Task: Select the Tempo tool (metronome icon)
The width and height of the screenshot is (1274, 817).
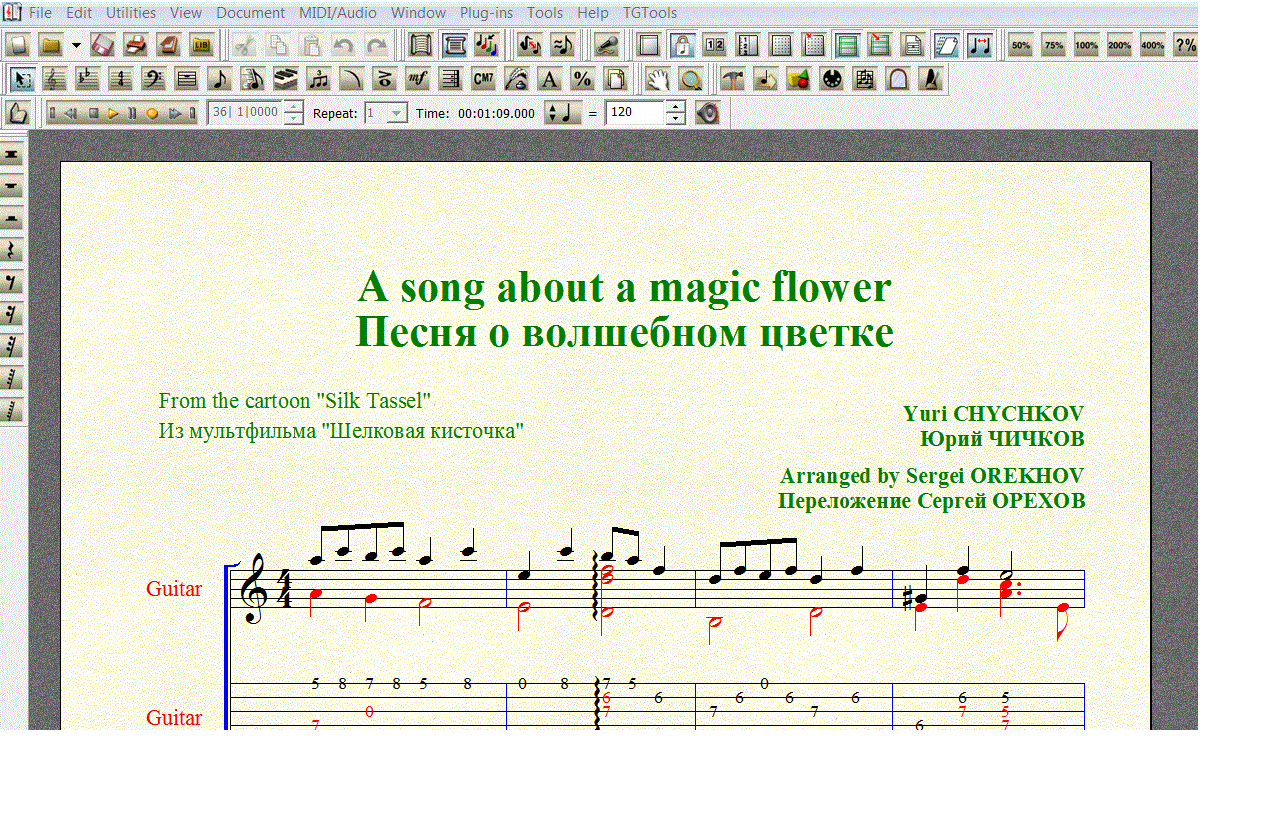Action: click(x=931, y=79)
